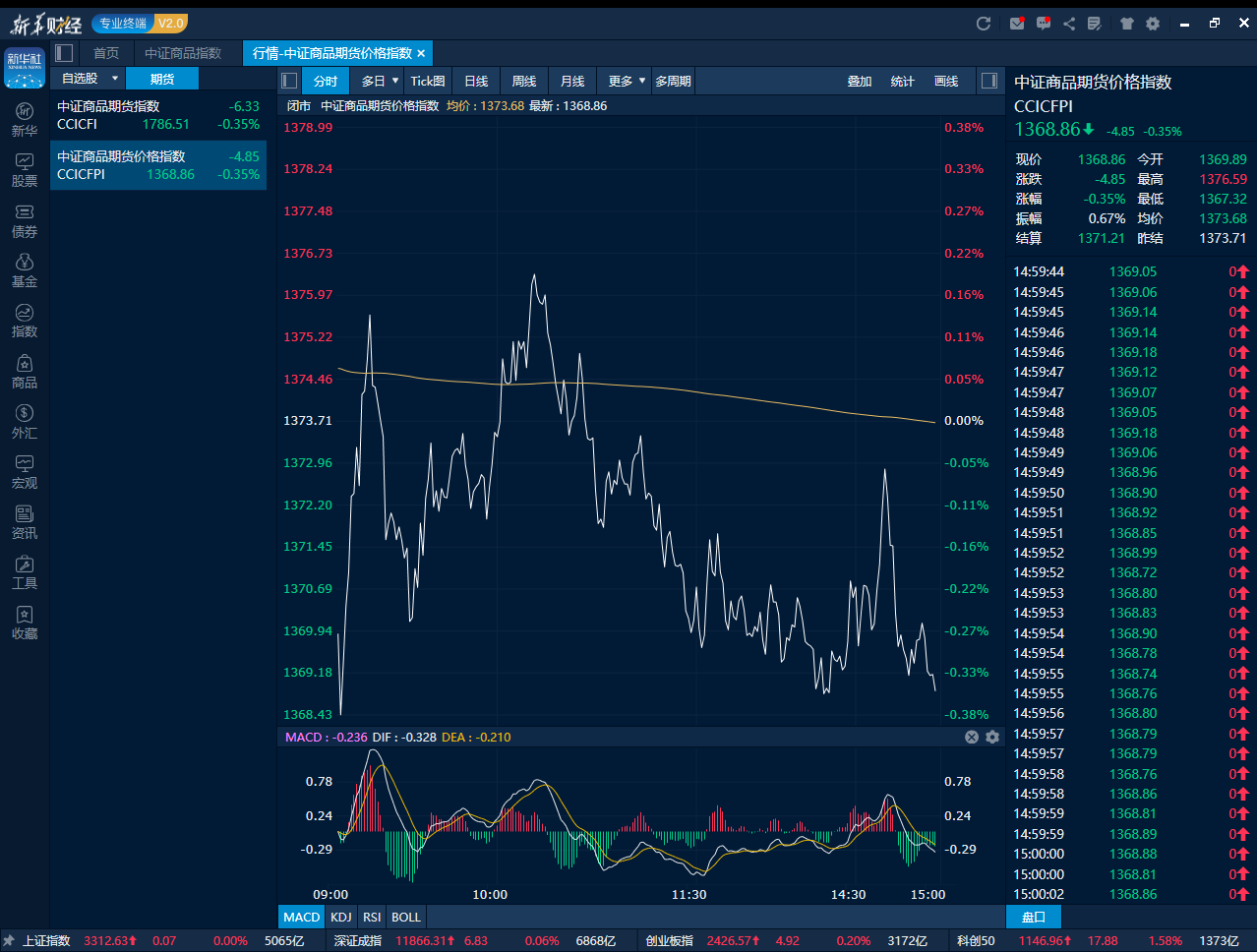
Task: Select CCICFI 中证商品期货指数 row
Action: pos(157,115)
